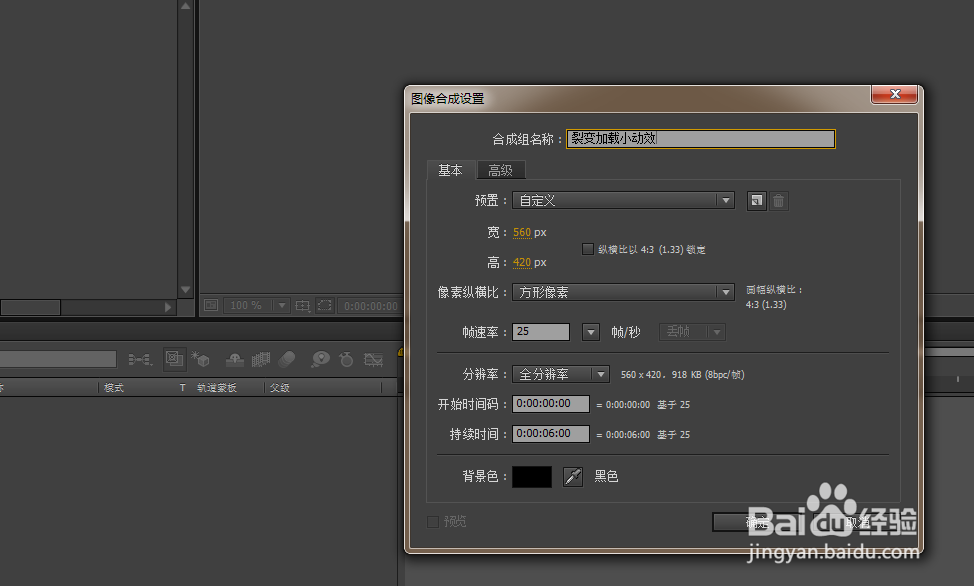This screenshot has height=586, width=974.
Task: Click the 模式 column header in the timeline
Action: point(114,388)
